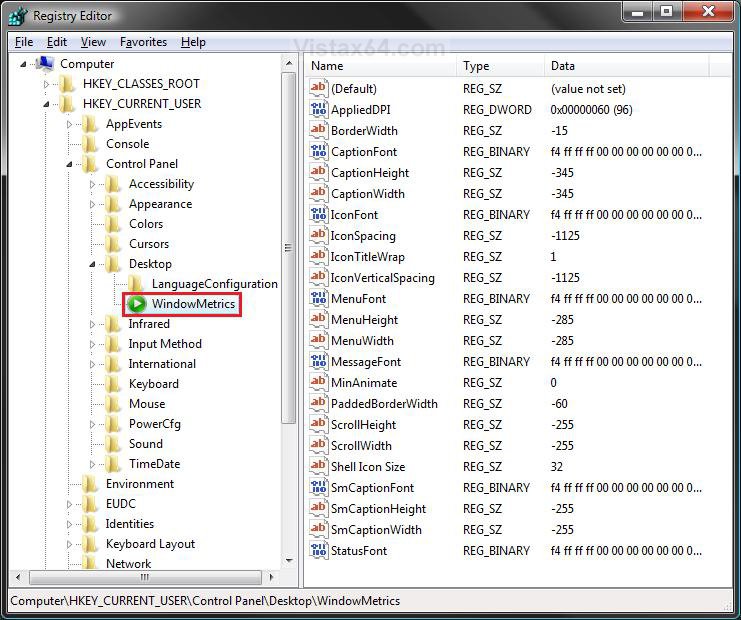This screenshot has height=620, width=741.
Task: Click the tree's scroll down arrow
Action: point(289,560)
